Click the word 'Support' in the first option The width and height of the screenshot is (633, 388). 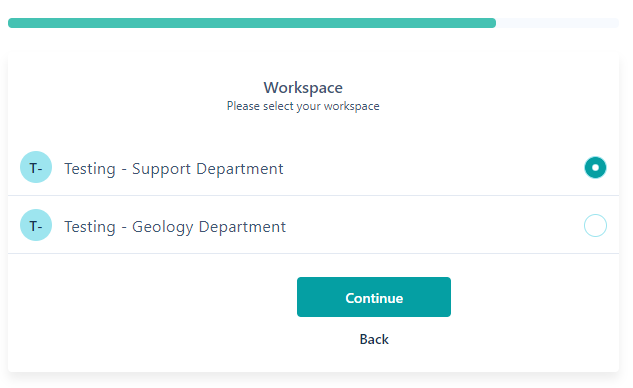click(161, 169)
